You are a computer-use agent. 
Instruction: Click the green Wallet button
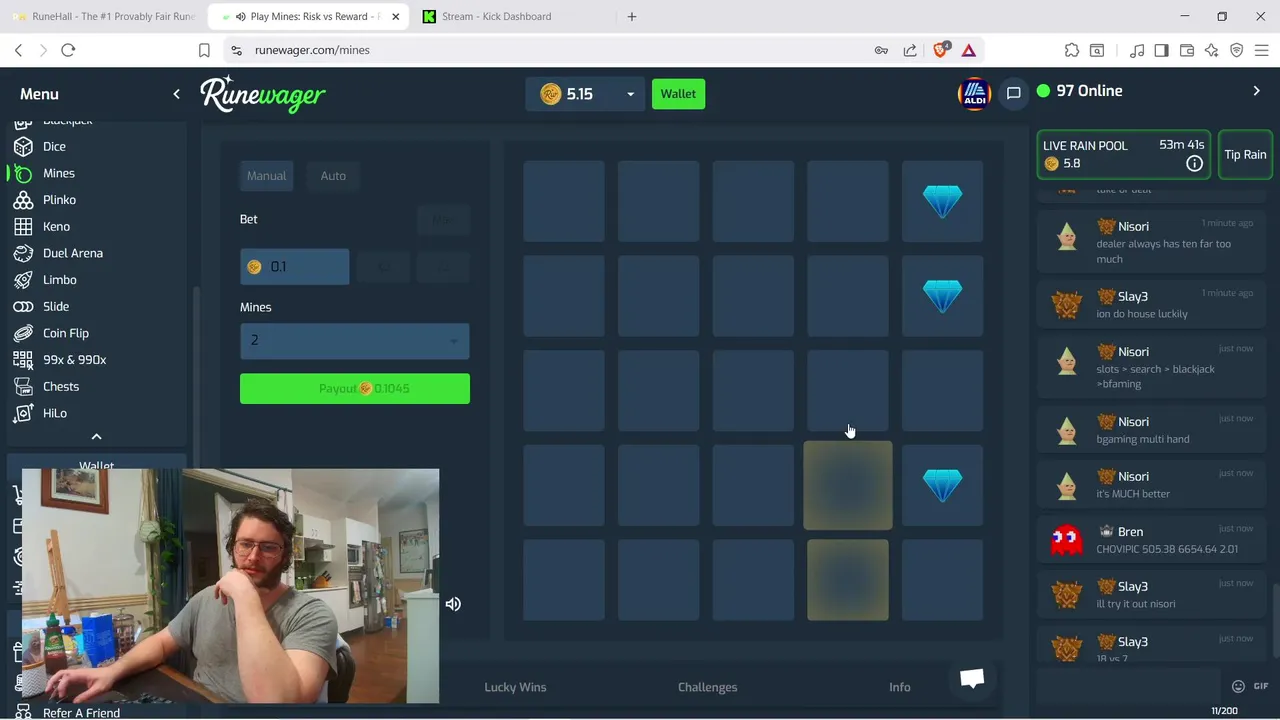pyautogui.click(x=678, y=94)
